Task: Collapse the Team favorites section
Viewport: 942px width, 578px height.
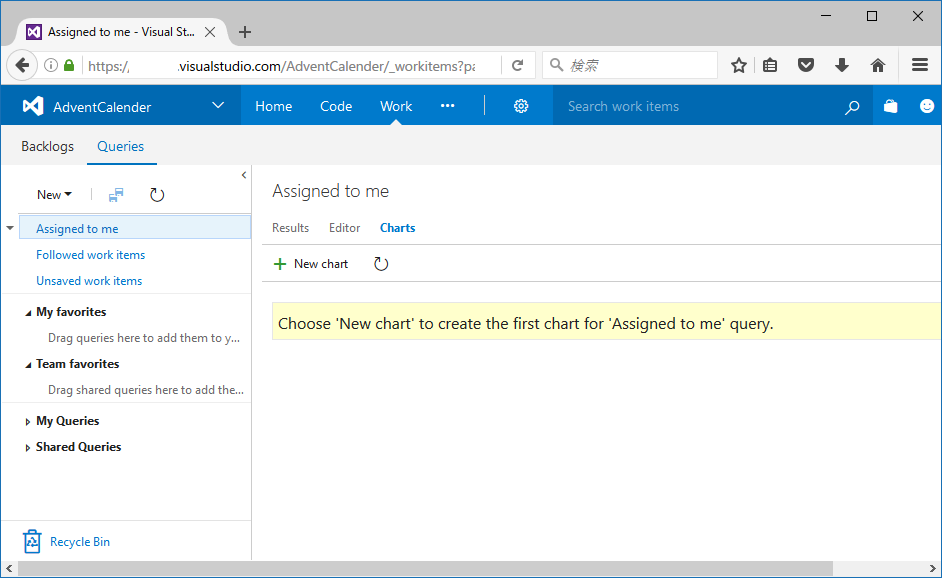Action: coord(28,365)
